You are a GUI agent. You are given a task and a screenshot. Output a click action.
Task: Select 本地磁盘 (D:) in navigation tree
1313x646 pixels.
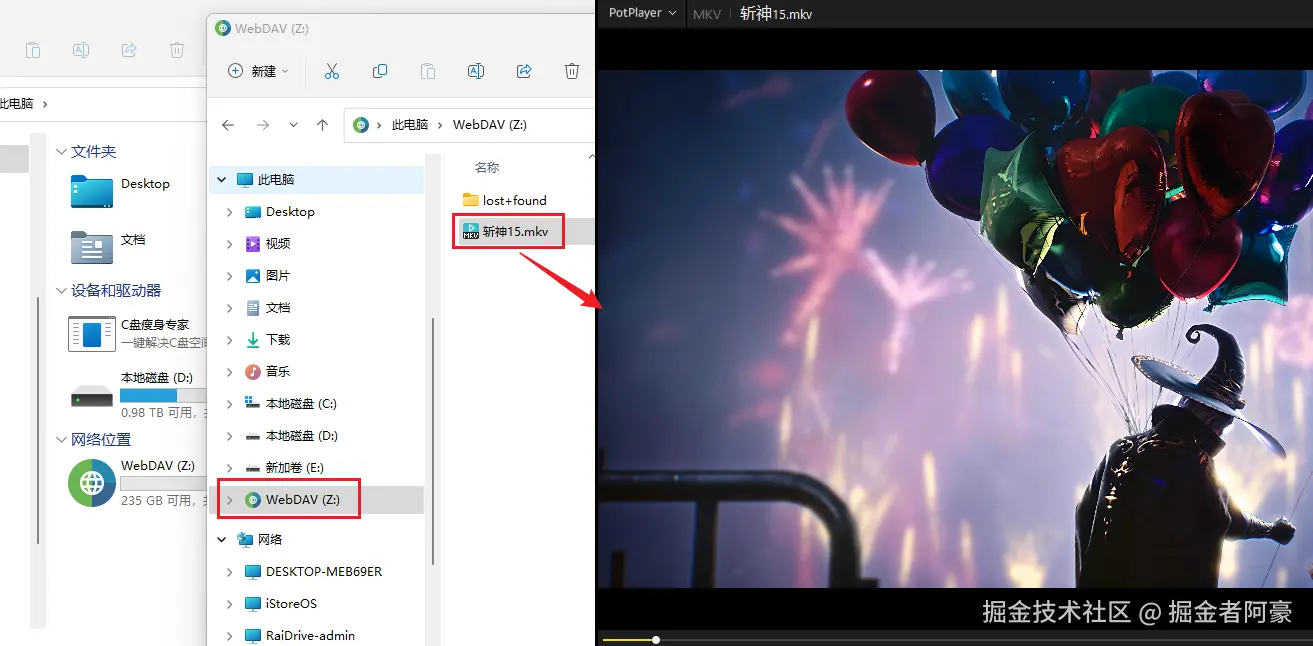(301, 436)
